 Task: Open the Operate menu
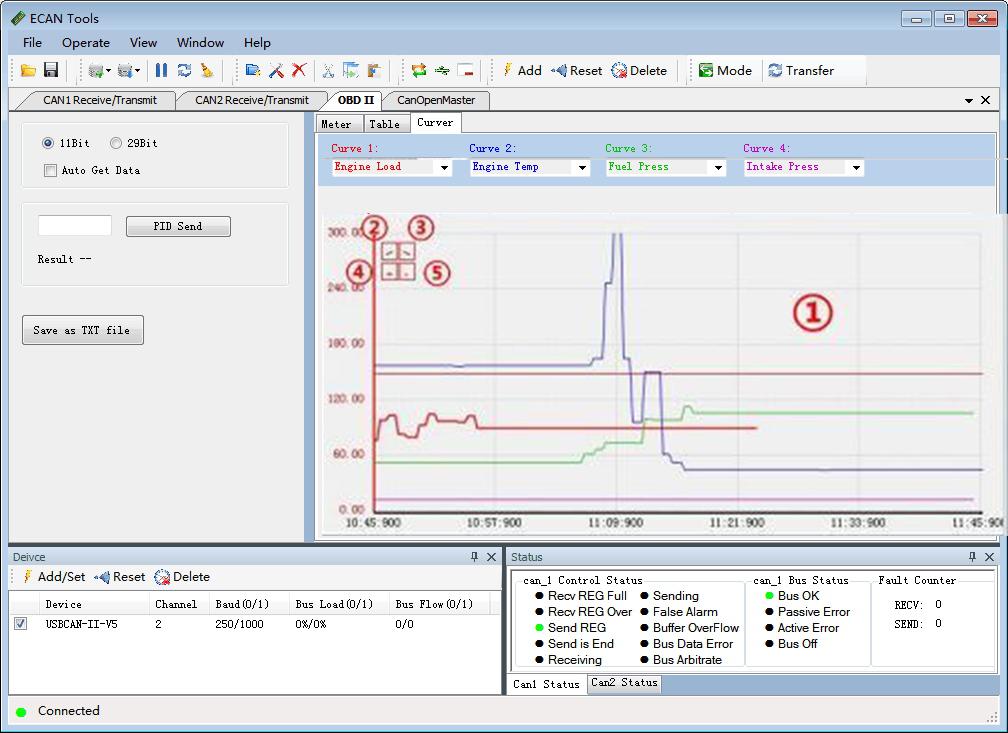(86, 42)
